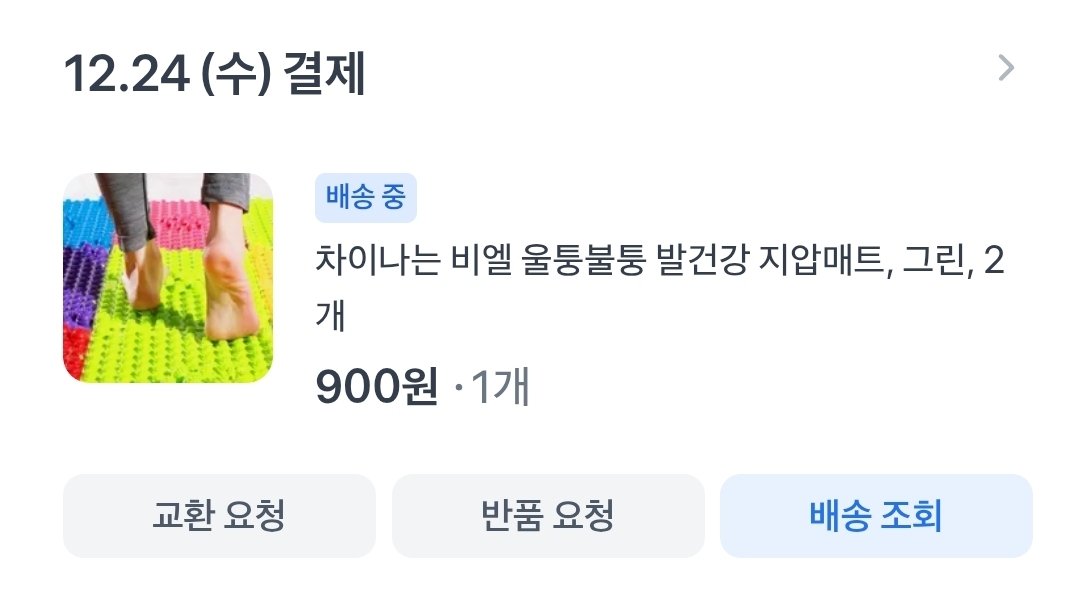Tap the 12.24 (수) 결제 order header
The image size is (1080, 593).
click(214, 73)
